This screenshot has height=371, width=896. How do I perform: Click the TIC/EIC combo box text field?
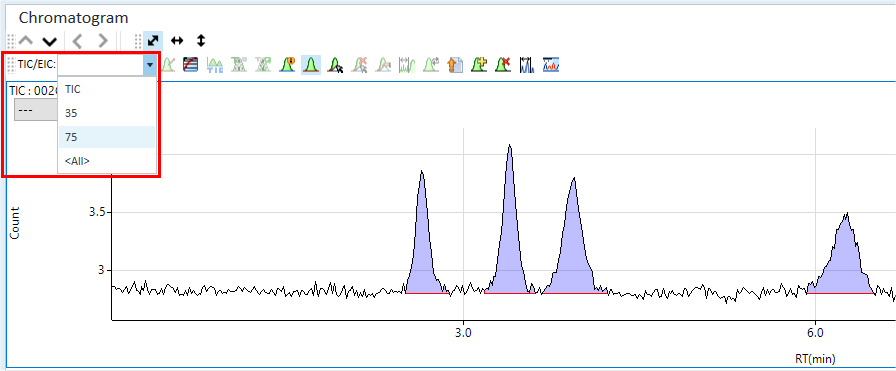click(101, 65)
